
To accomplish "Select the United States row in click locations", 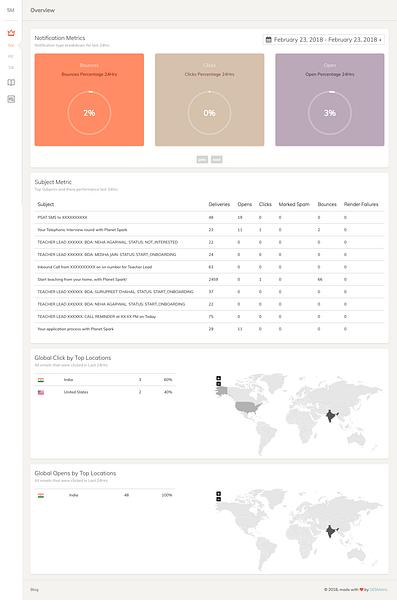I will (x=105, y=392).
